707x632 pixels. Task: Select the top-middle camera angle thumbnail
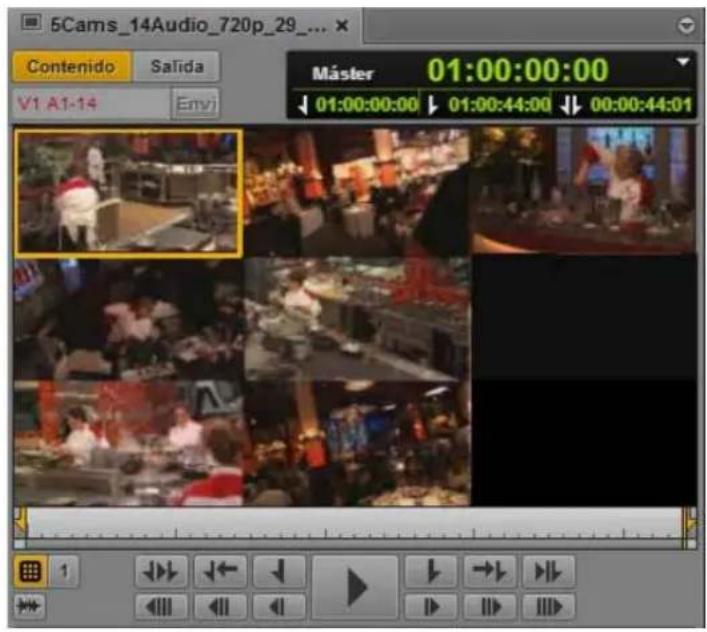click(358, 192)
